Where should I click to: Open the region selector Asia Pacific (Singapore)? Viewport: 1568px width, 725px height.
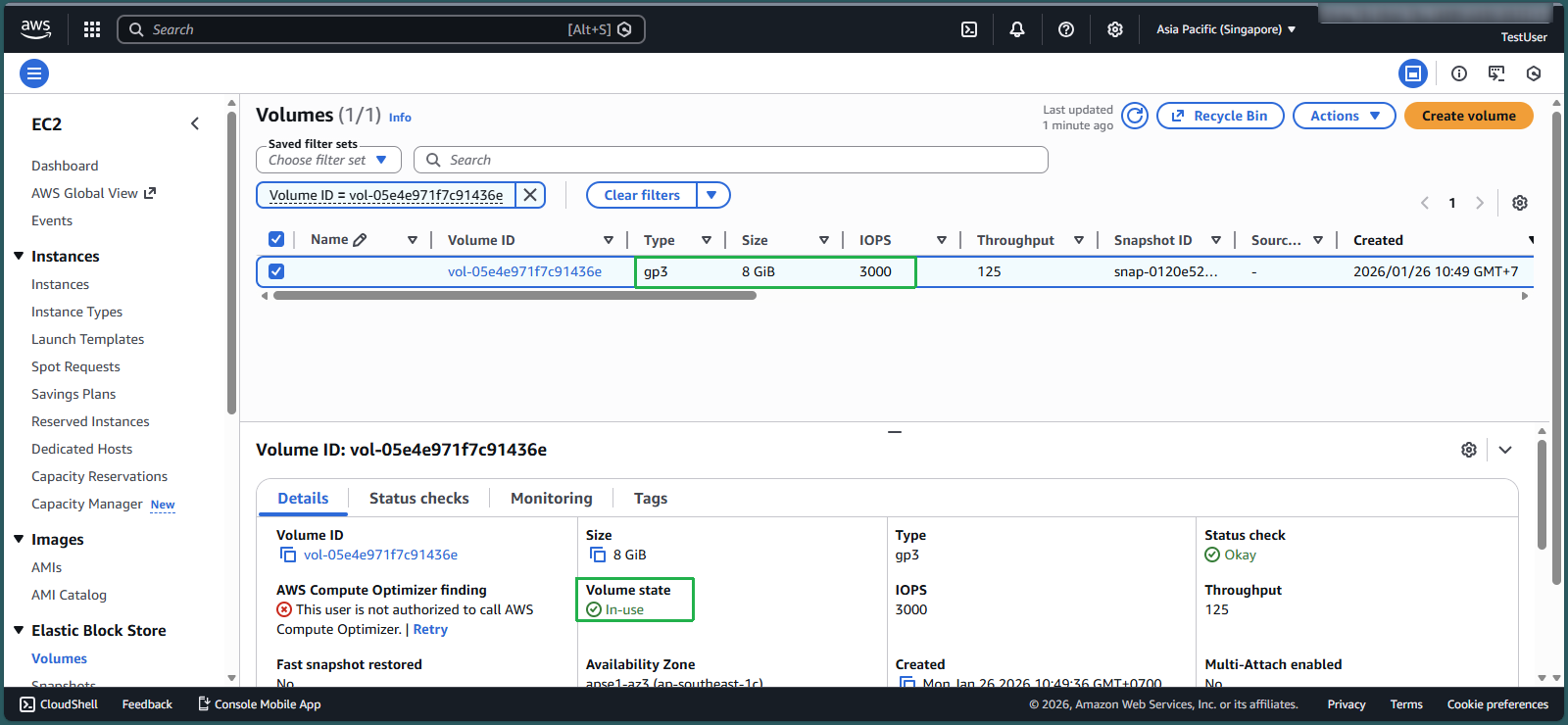(x=1225, y=29)
